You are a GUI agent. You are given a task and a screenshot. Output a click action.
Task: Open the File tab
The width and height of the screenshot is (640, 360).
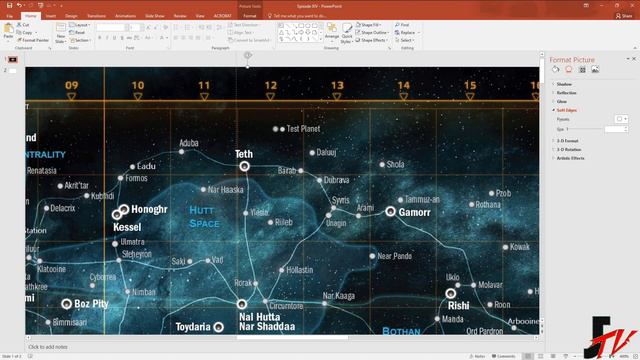click(x=9, y=16)
